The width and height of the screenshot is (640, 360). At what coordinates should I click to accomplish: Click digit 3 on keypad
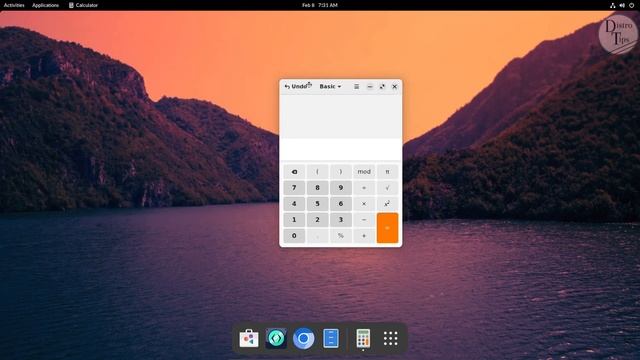(341, 220)
